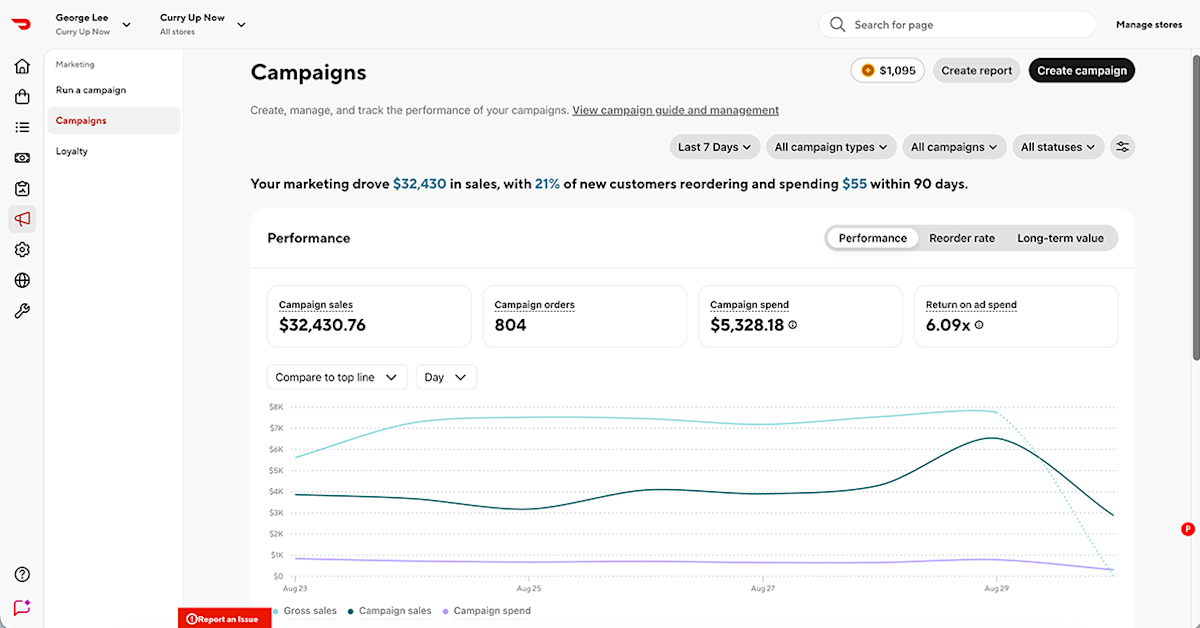Viewport: 1200px width, 628px height.
Task: Select Campaigns in Marketing menu
Action: [113, 121]
